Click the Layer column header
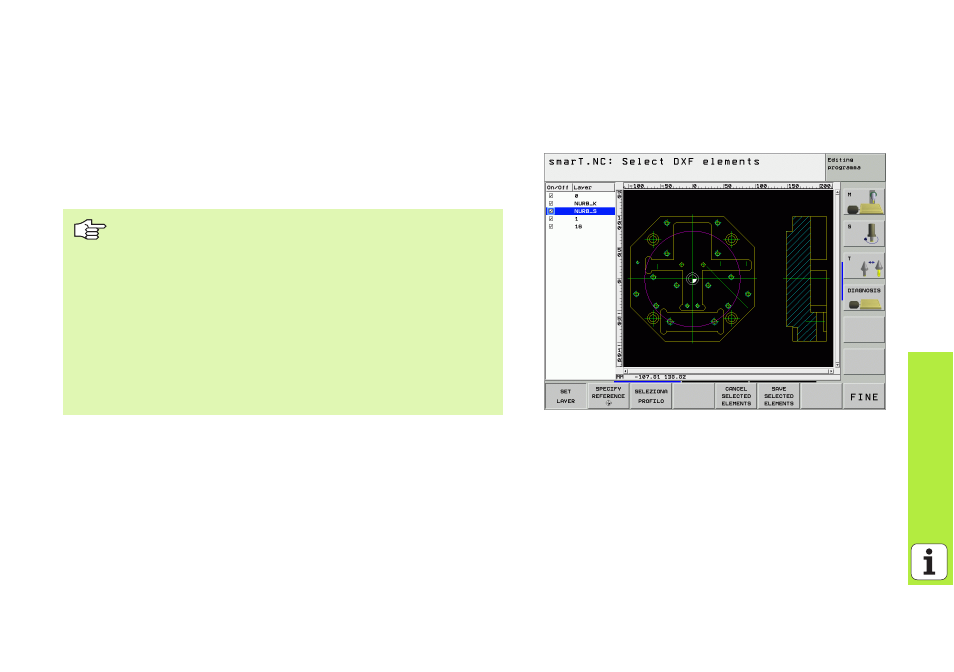Screen dimensions: 954x672 (593, 187)
